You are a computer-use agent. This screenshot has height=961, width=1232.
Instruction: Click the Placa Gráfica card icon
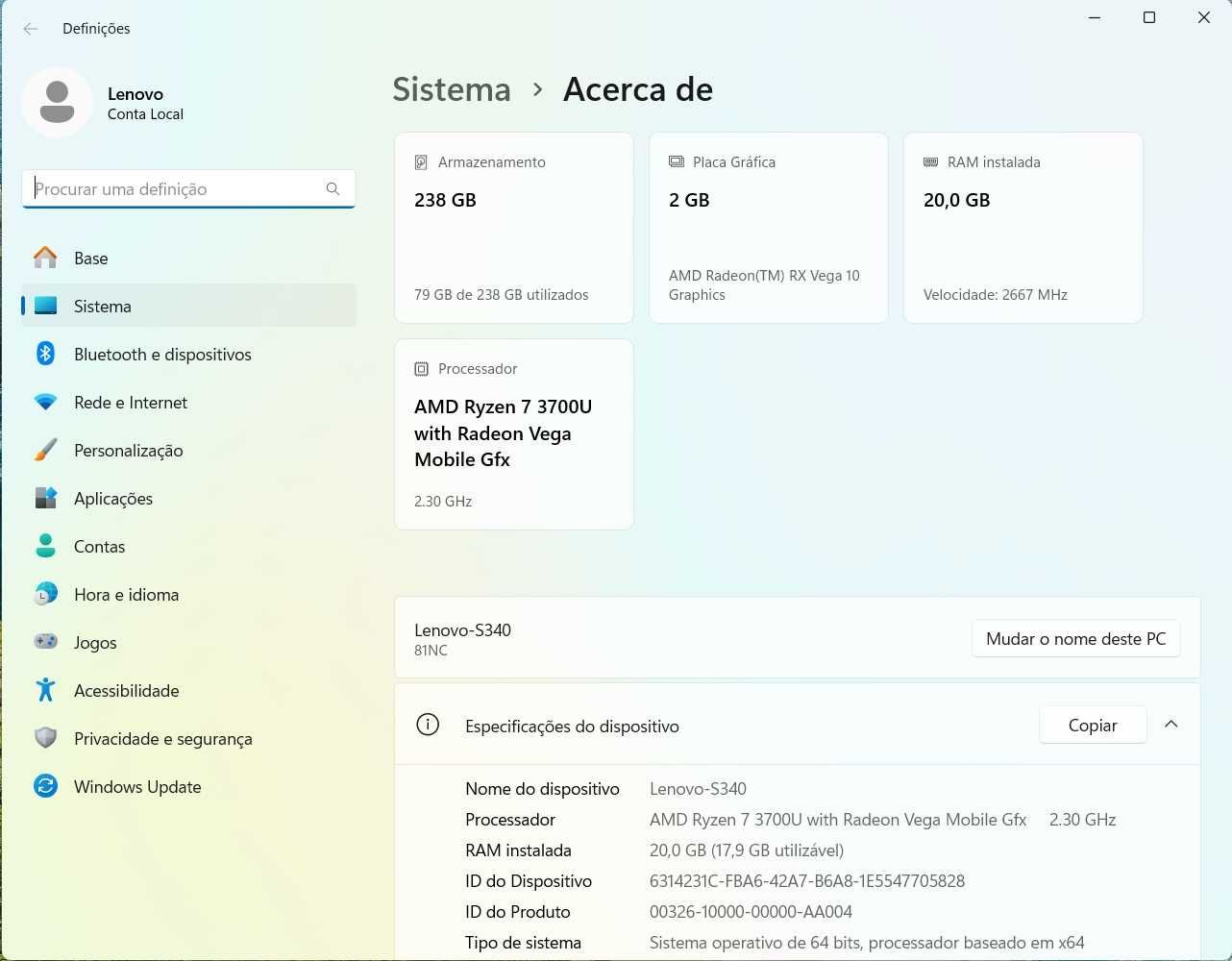(x=677, y=162)
